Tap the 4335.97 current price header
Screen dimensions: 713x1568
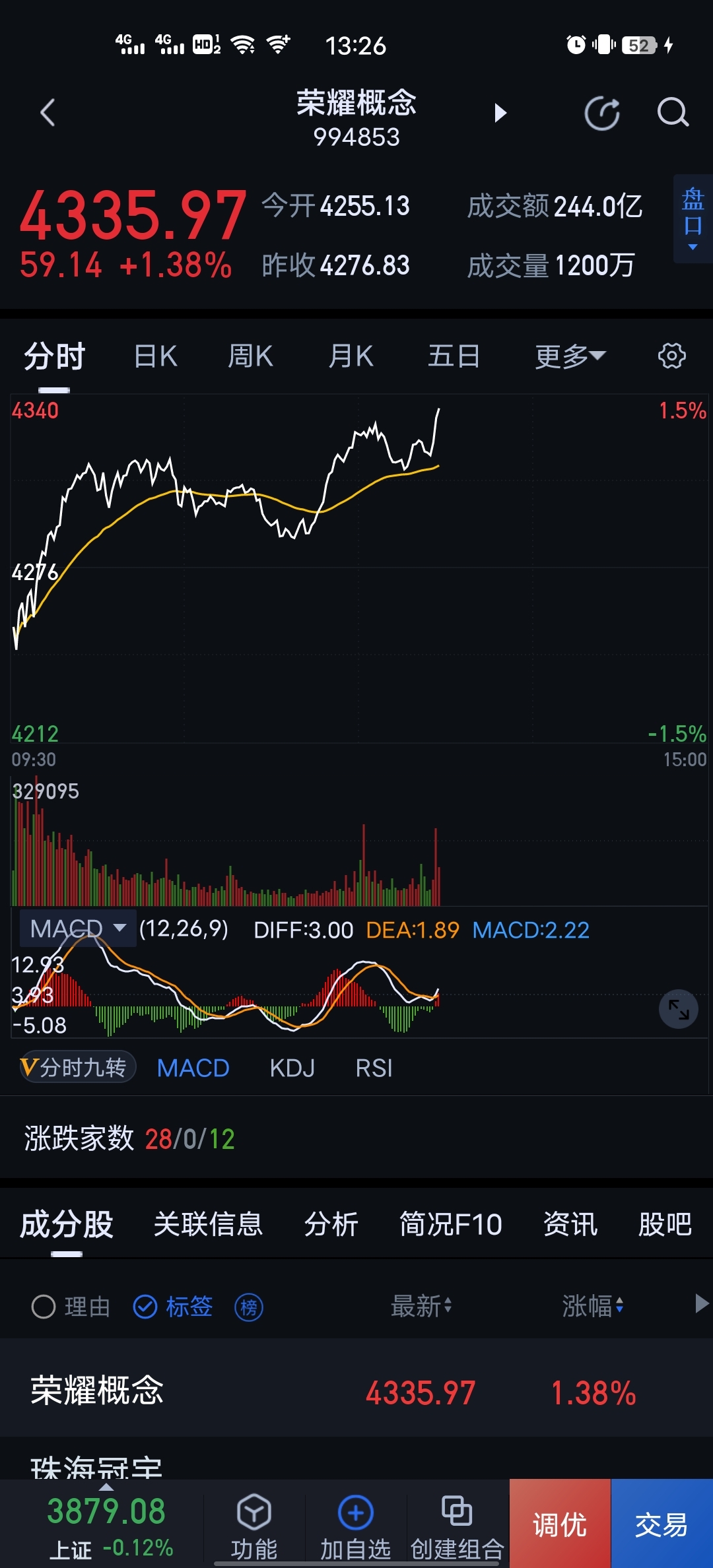[x=133, y=215]
